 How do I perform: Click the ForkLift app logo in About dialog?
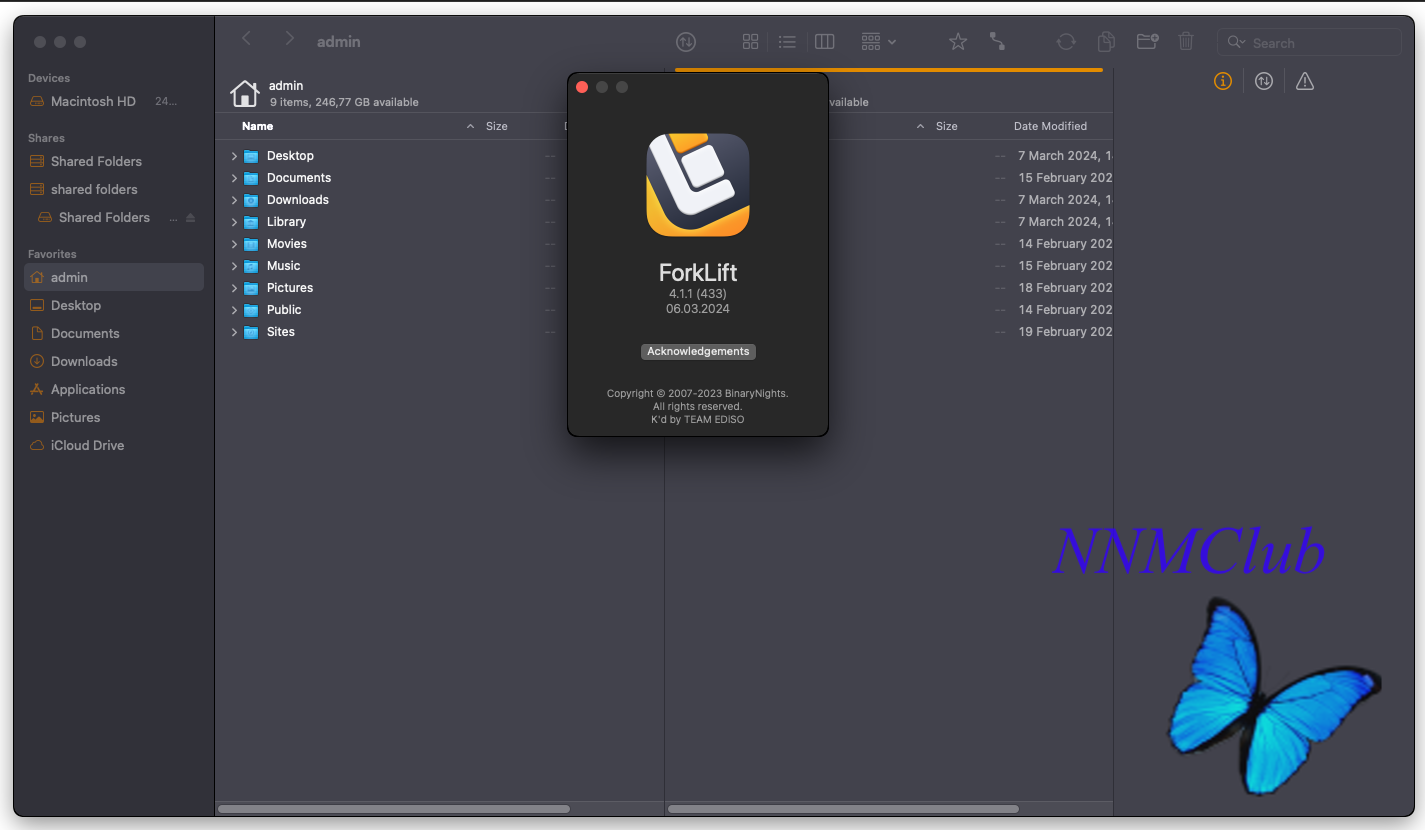[698, 185]
